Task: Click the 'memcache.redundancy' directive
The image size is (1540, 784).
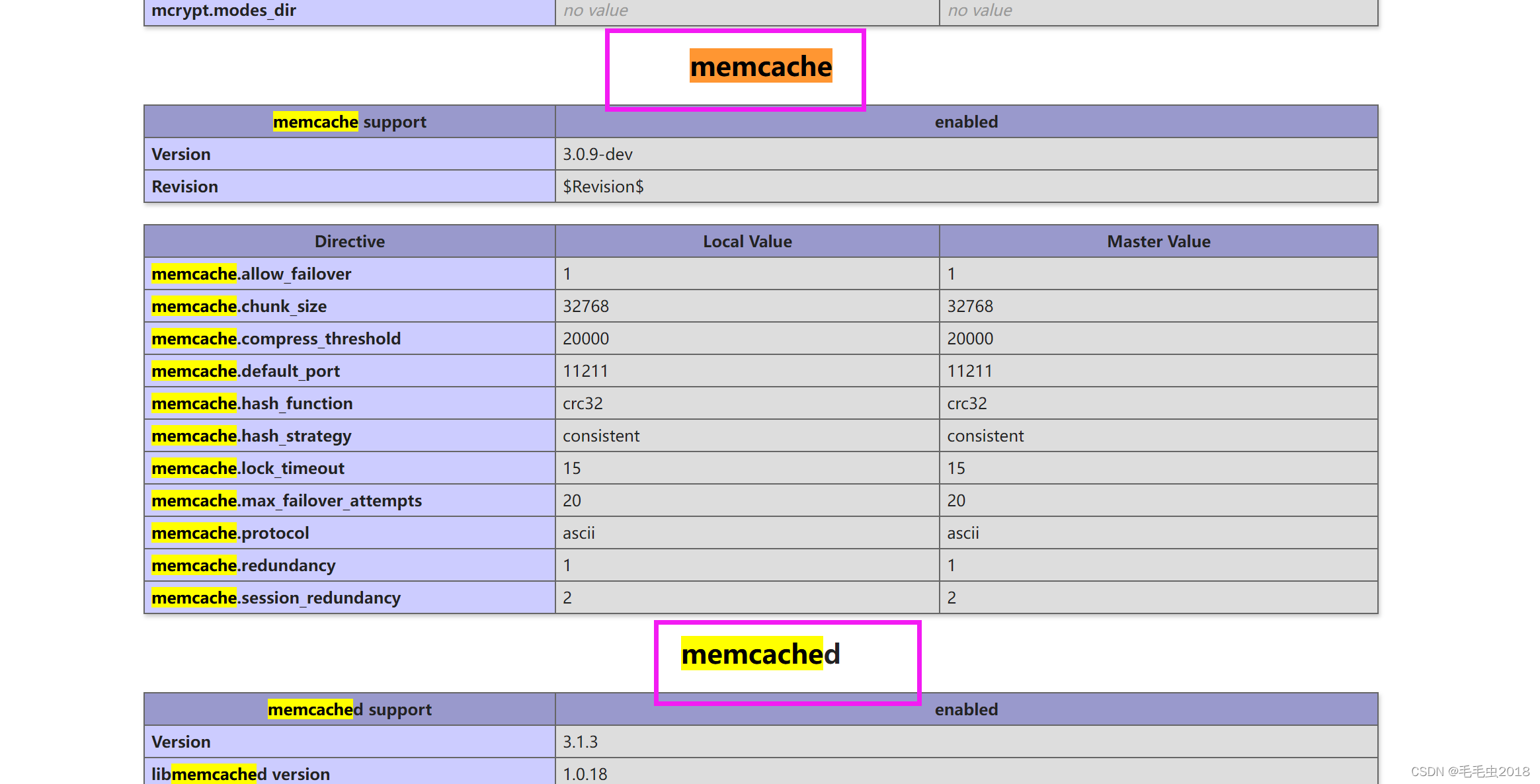Action: pyautogui.click(x=243, y=565)
